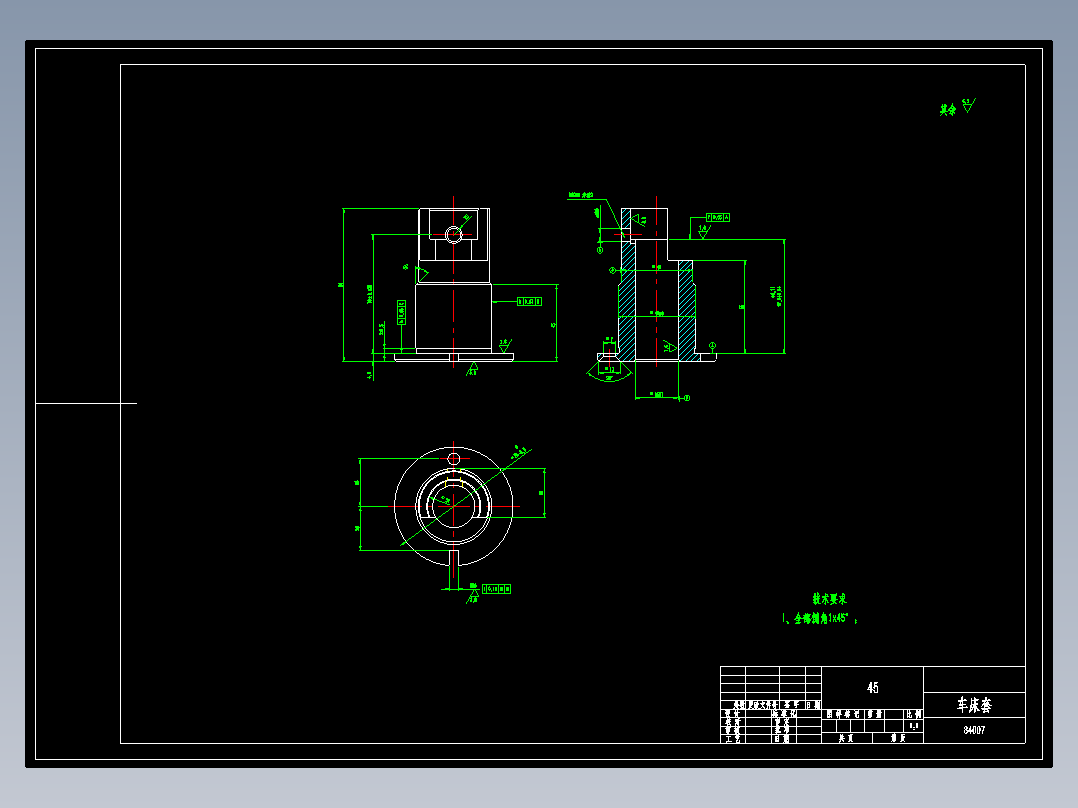Click datum circle A on section view flange

point(712,345)
